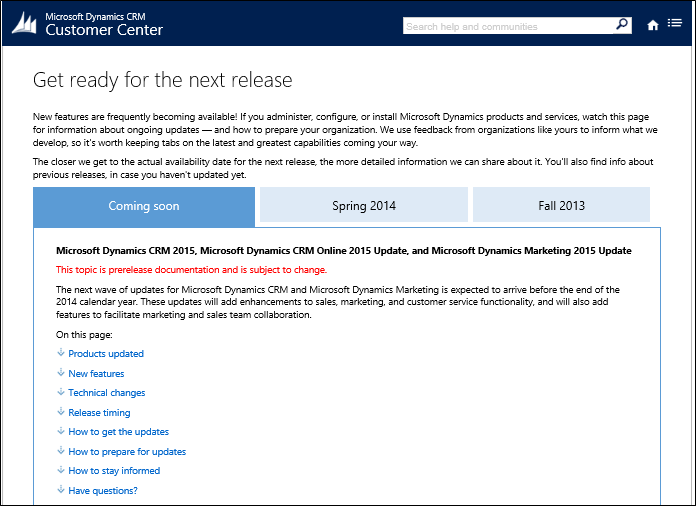696x506 pixels.
Task: Switch to the Spring 2014 tab
Action: [364, 206]
